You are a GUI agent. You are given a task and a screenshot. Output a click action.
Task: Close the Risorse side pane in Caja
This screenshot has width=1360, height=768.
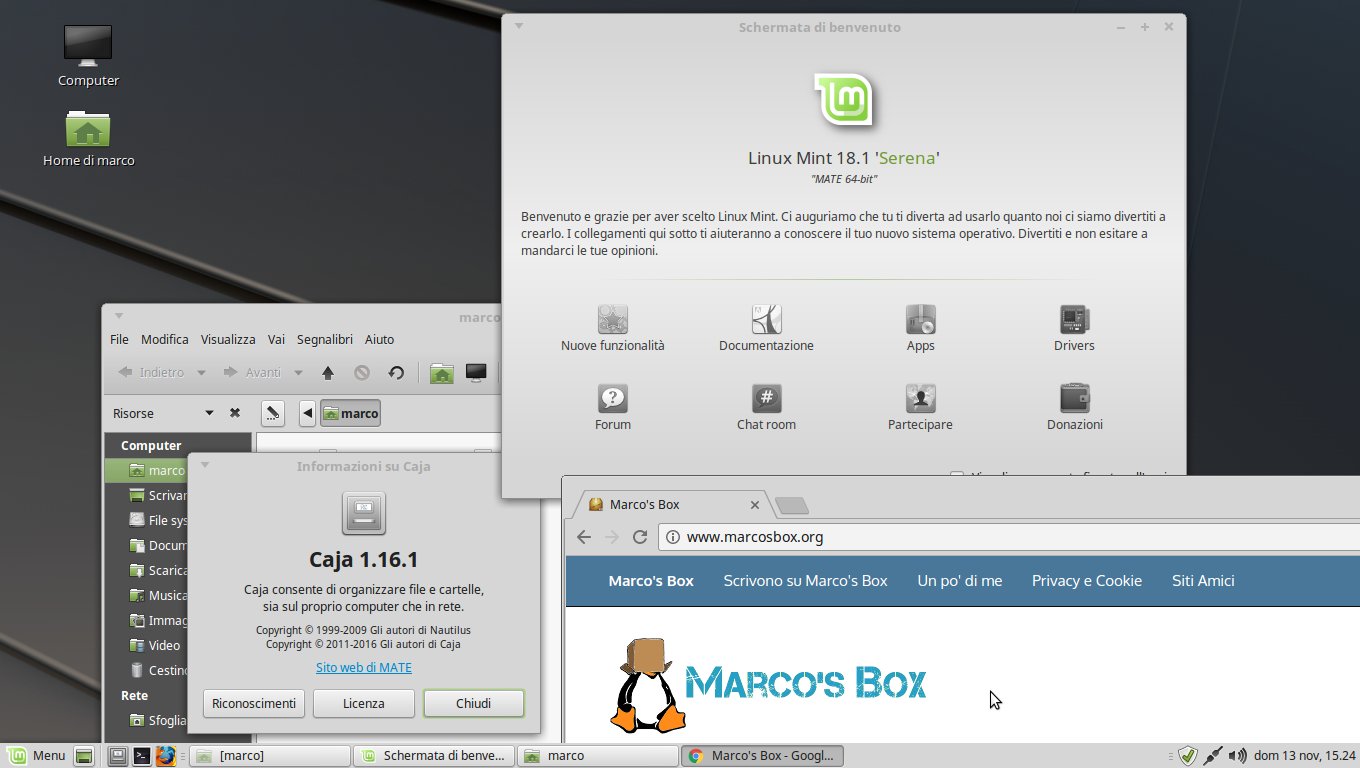234,413
